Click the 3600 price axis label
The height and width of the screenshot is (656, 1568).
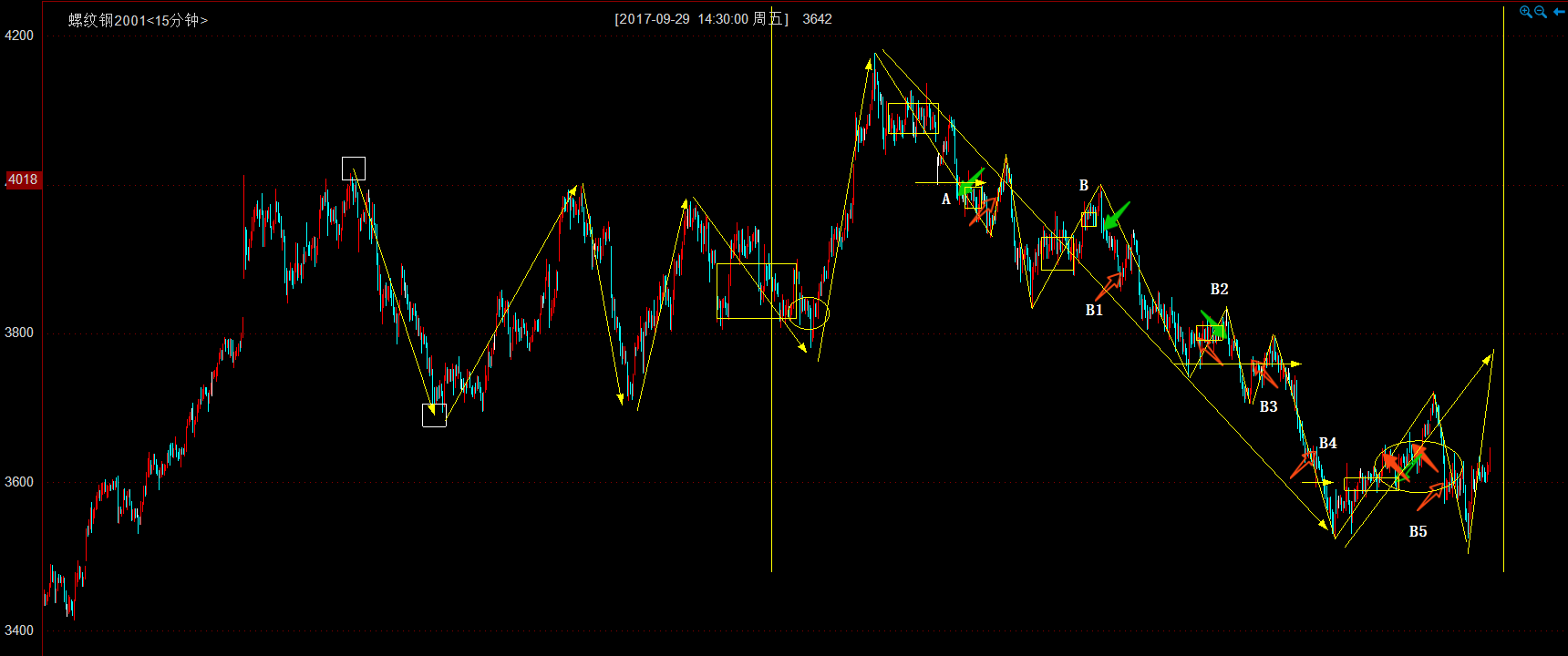19,482
